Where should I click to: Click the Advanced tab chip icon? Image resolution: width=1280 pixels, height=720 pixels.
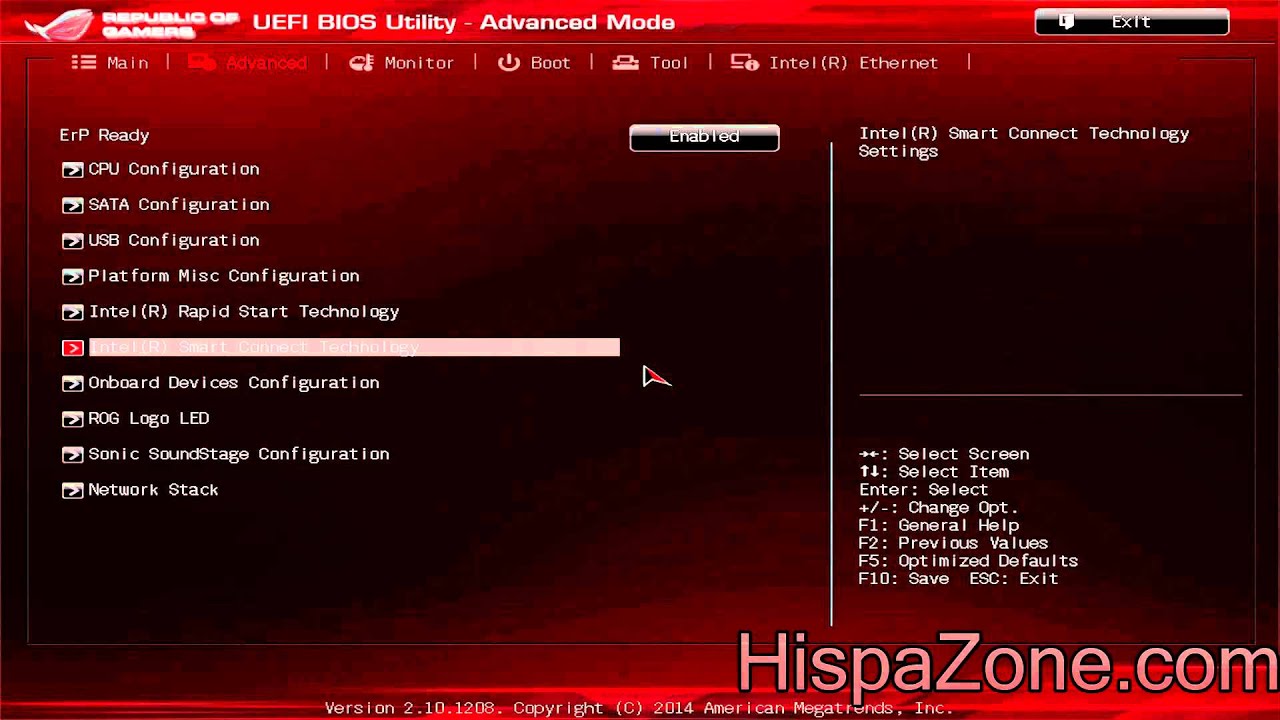202,62
